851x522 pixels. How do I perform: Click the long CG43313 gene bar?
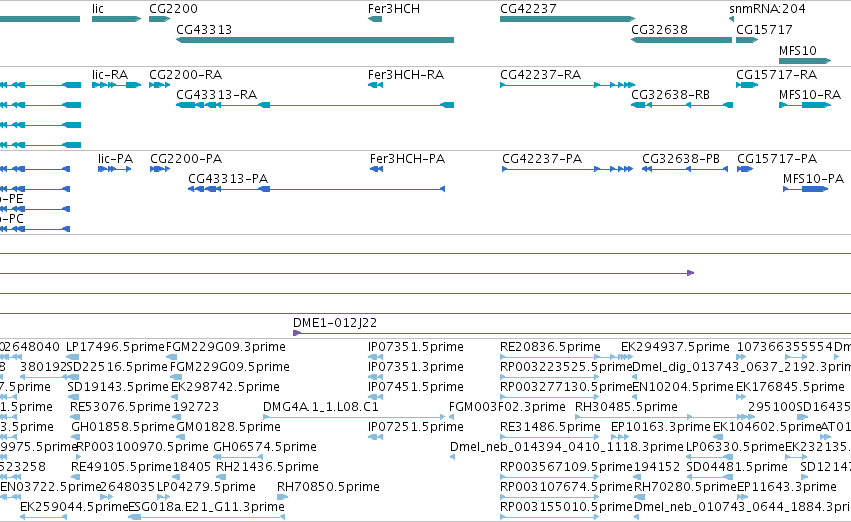[x=315, y=40]
